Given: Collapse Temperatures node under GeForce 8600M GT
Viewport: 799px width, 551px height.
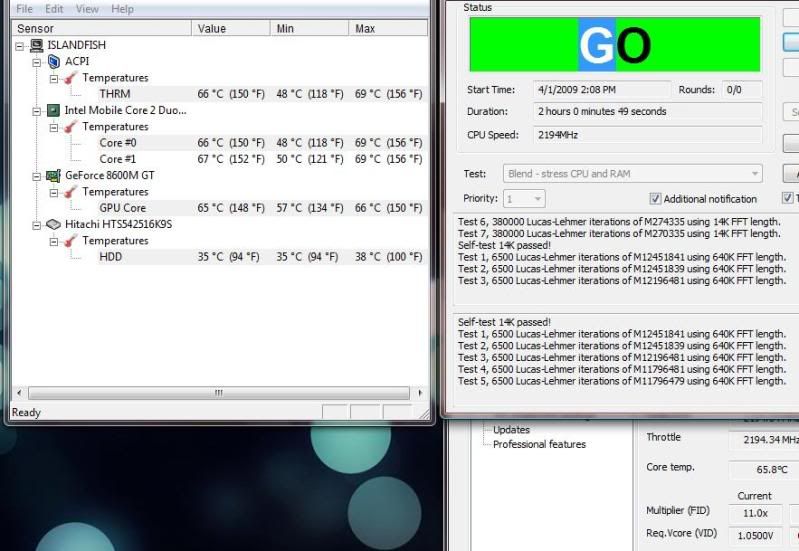Looking at the screenshot, I should 54,193.
